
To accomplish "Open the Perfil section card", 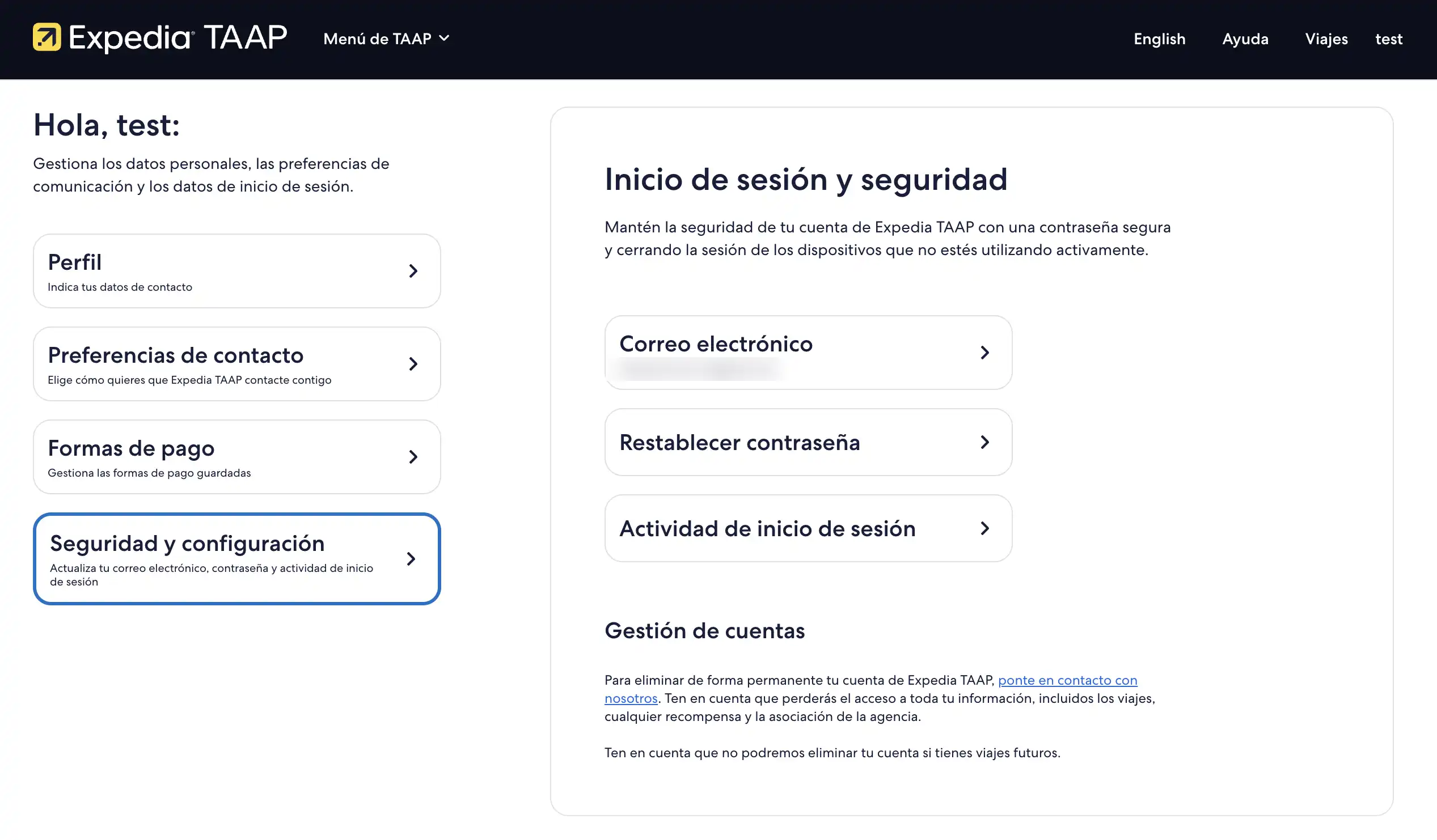I will tap(236, 271).
